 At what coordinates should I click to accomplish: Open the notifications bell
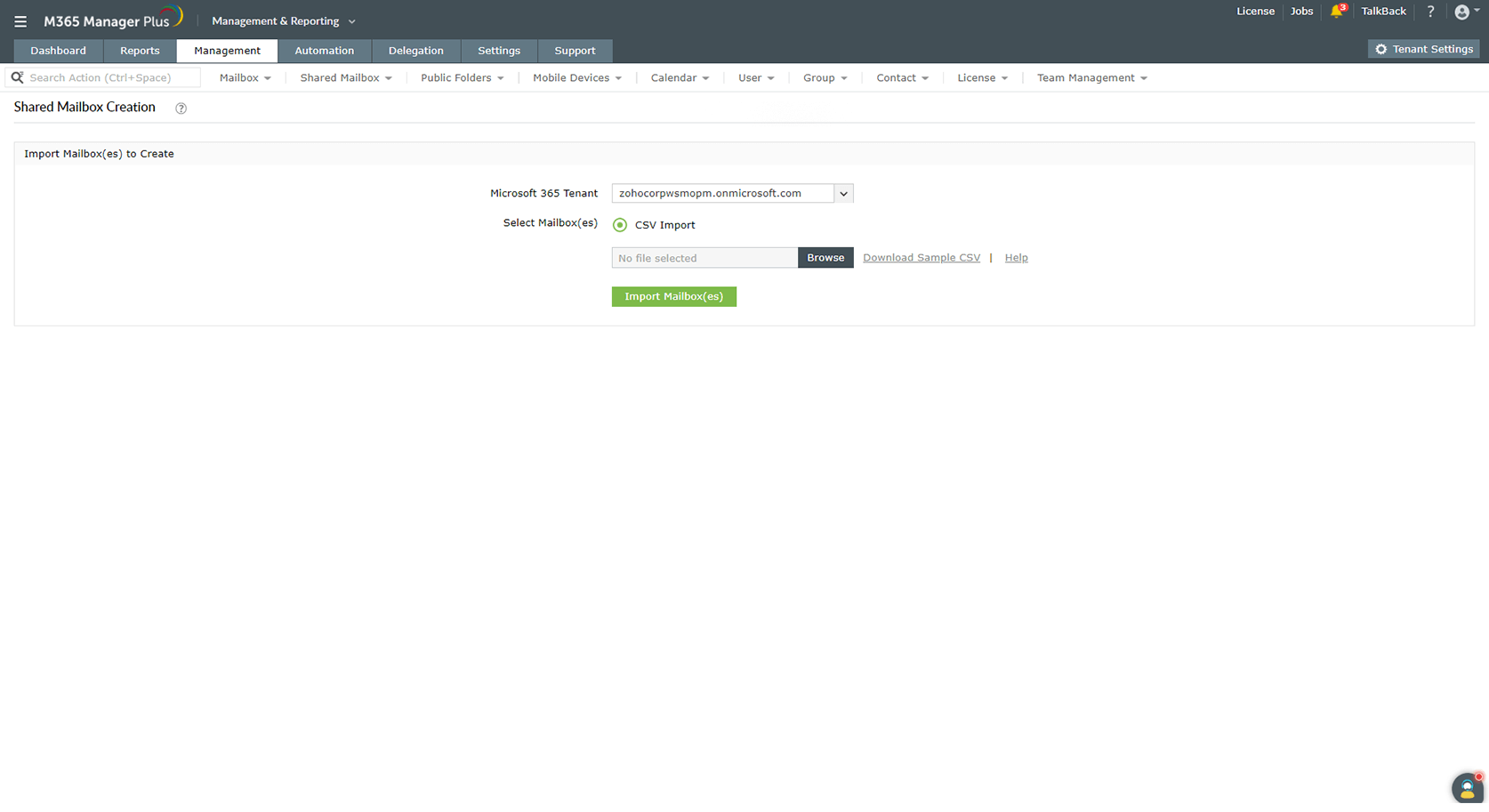(x=1335, y=12)
